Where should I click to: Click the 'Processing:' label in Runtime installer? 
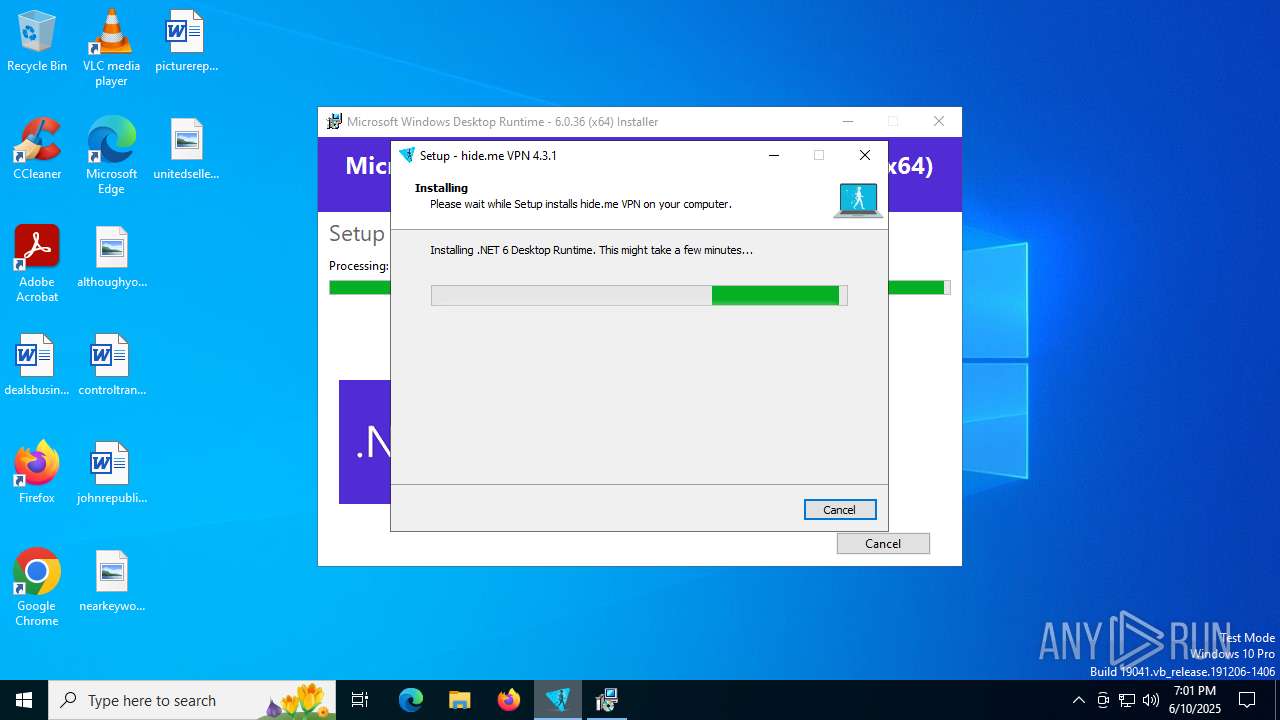pos(359,266)
